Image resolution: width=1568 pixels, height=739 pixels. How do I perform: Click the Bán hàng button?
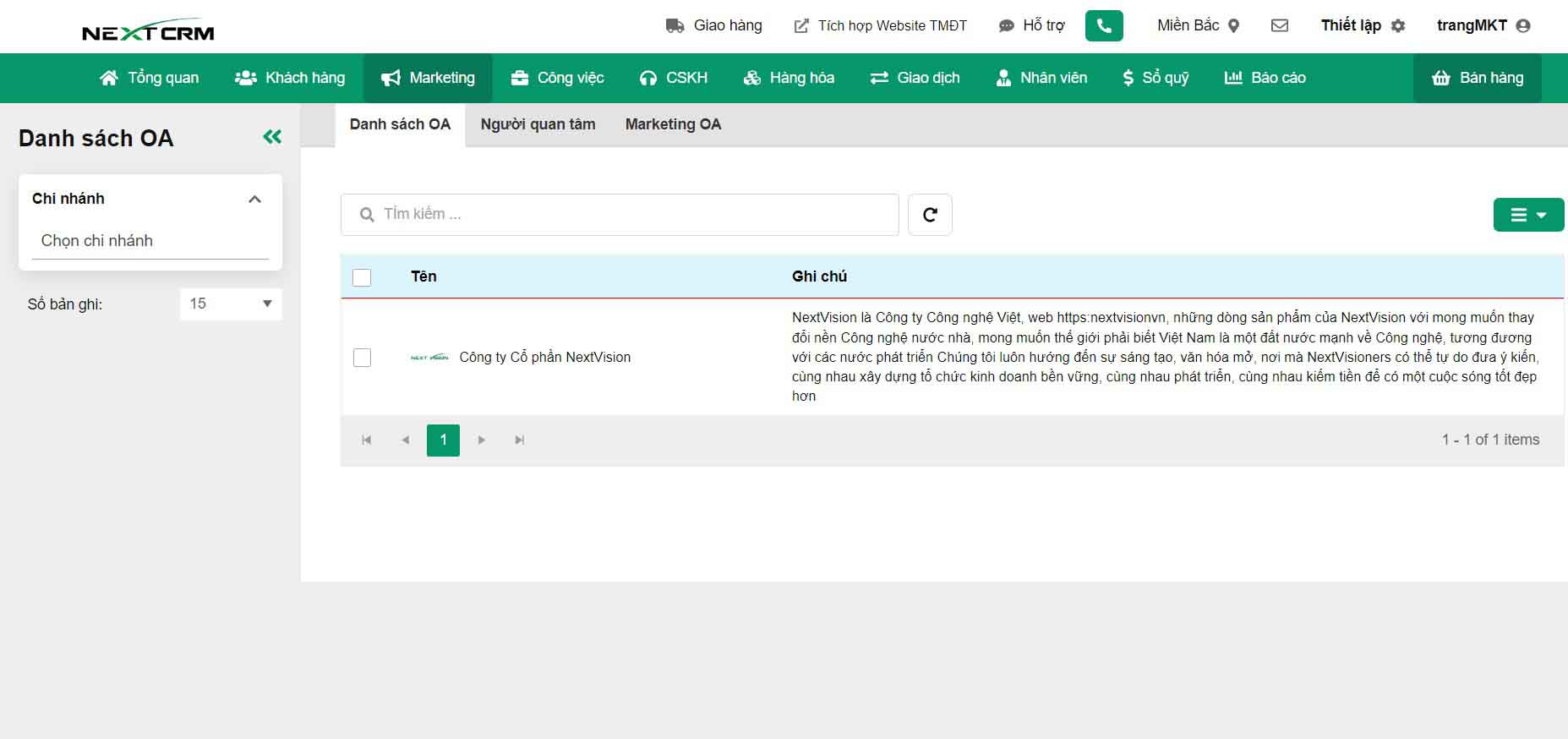1477,78
